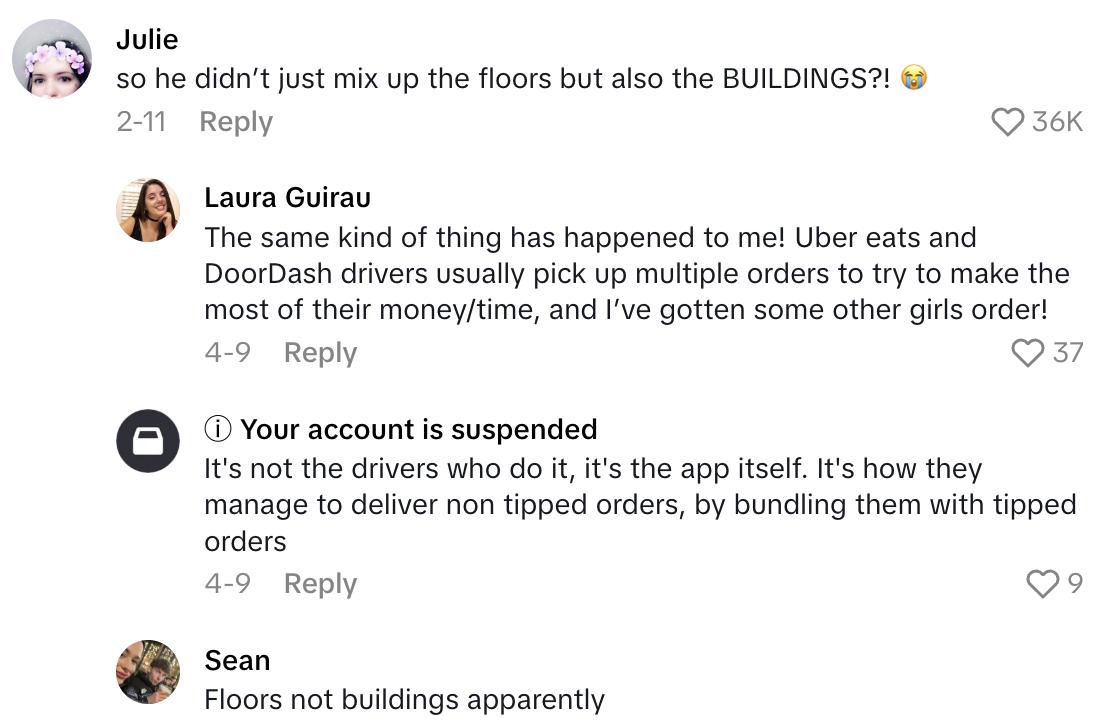
Task: Click the 37 like count on Laura's comment
Action: point(1070,352)
